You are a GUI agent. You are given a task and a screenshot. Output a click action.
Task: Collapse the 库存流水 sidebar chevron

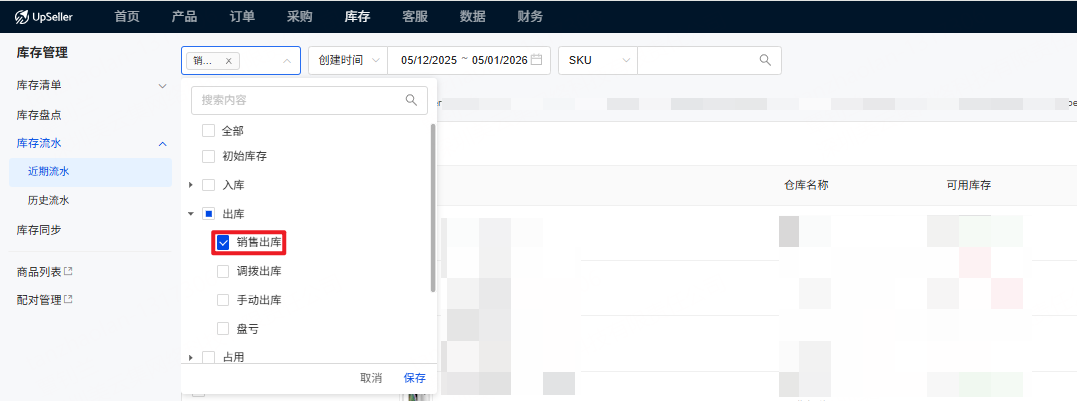pos(163,143)
